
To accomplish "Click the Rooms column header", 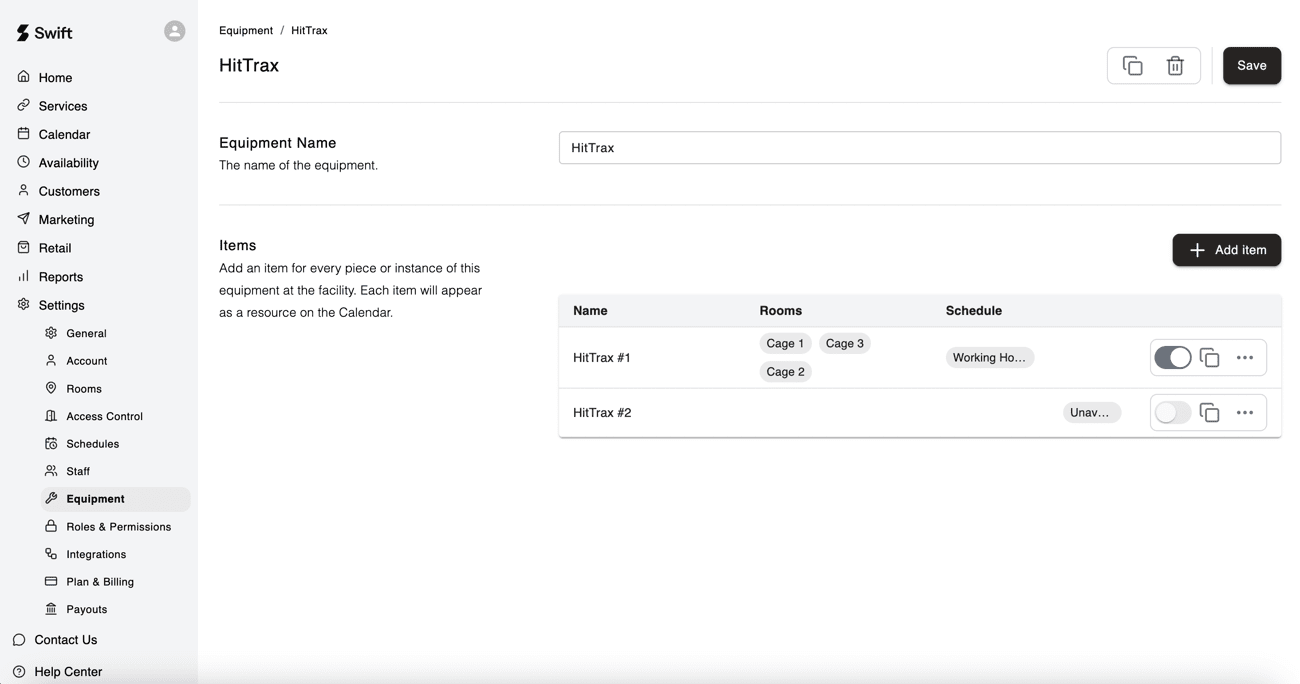I will 781,311.
